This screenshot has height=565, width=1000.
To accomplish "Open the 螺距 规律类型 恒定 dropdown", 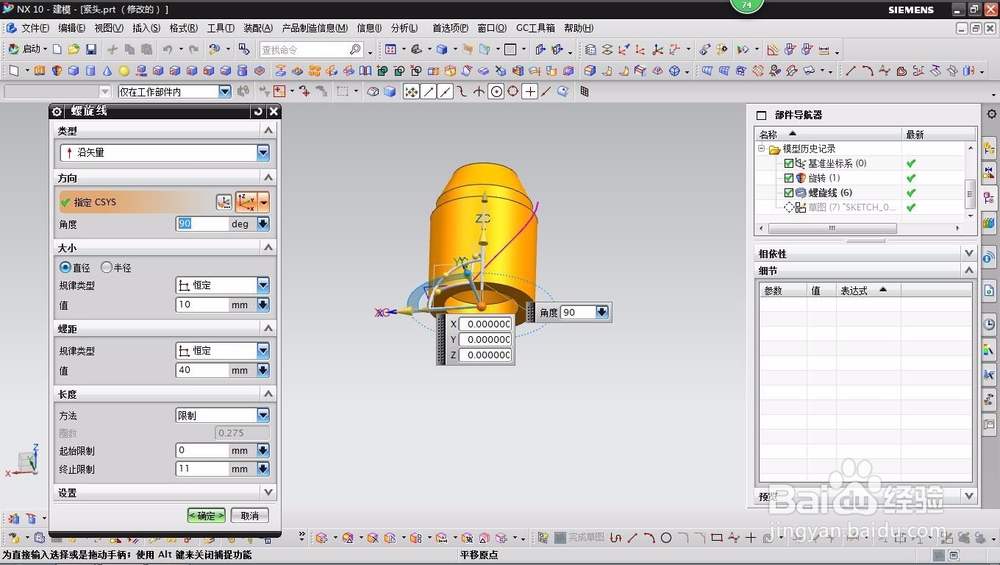I will pyautogui.click(x=263, y=351).
